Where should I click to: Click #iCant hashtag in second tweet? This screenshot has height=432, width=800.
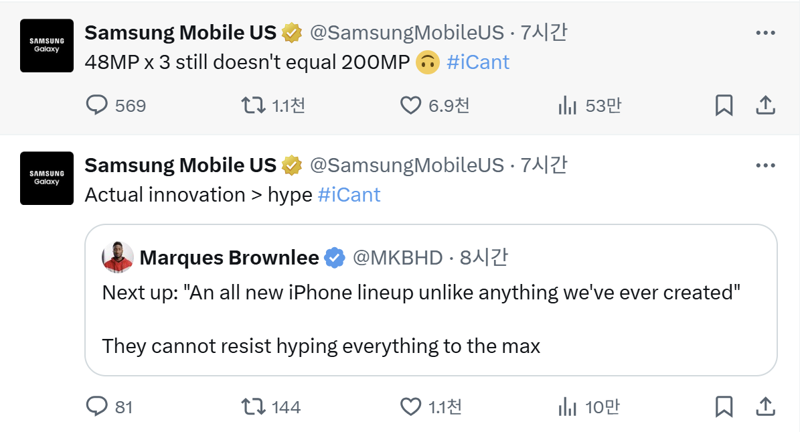pos(349,194)
